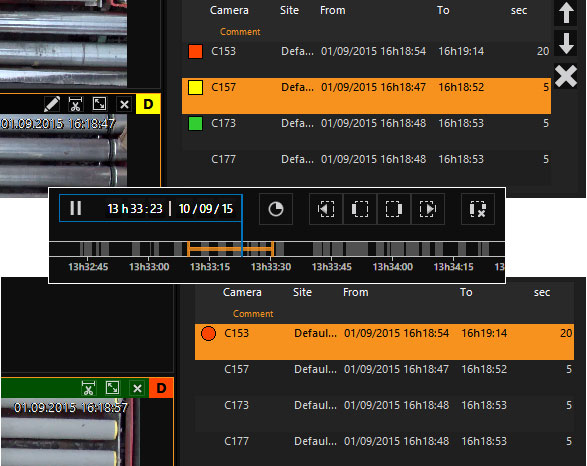Expand the green tile to fullscreen
The width and height of the screenshot is (587, 466).
coord(112,388)
